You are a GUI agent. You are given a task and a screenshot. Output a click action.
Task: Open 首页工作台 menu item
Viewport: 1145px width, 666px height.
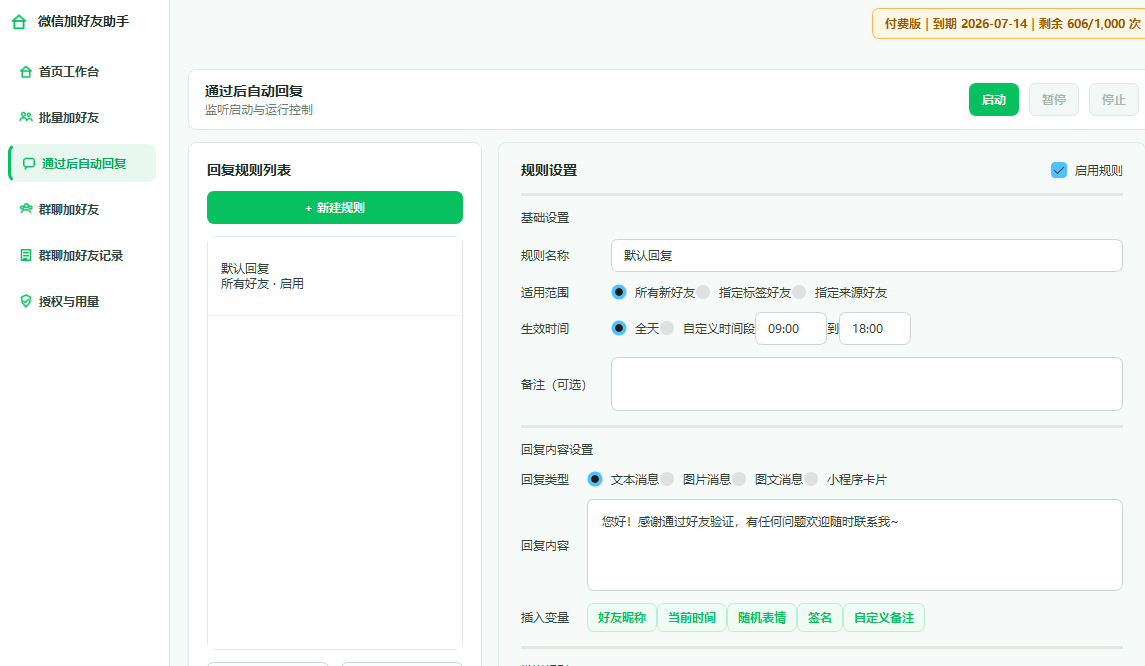(x=82, y=72)
